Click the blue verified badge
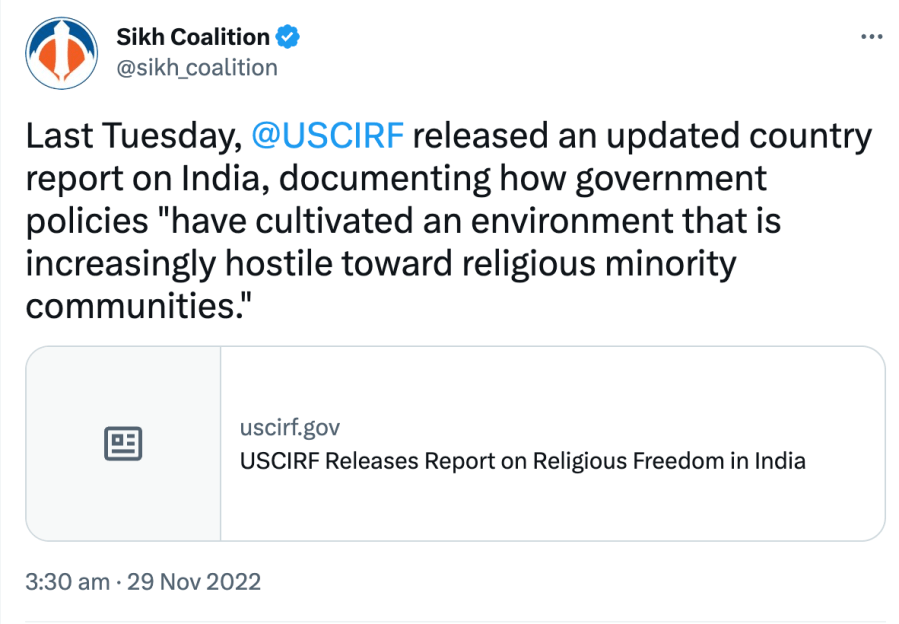 click(x=289, y=37)
